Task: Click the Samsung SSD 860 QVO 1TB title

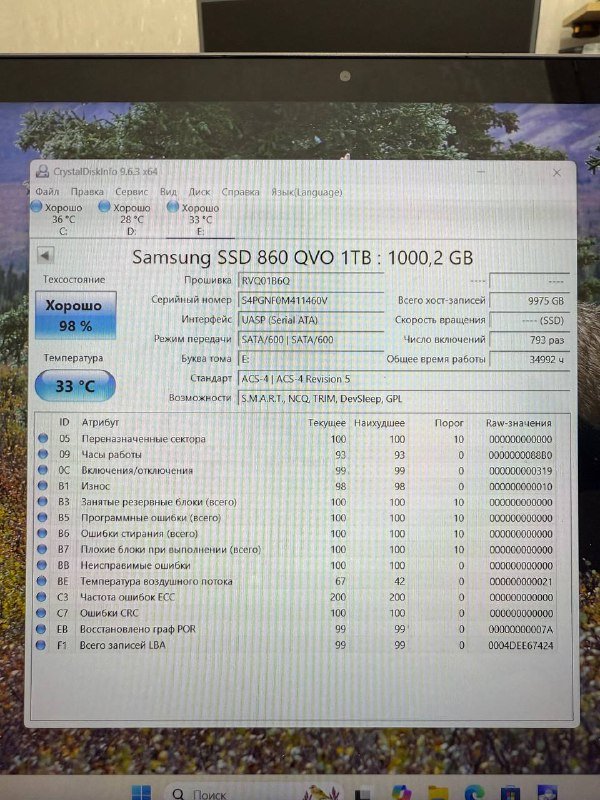Action: (303, 257)
